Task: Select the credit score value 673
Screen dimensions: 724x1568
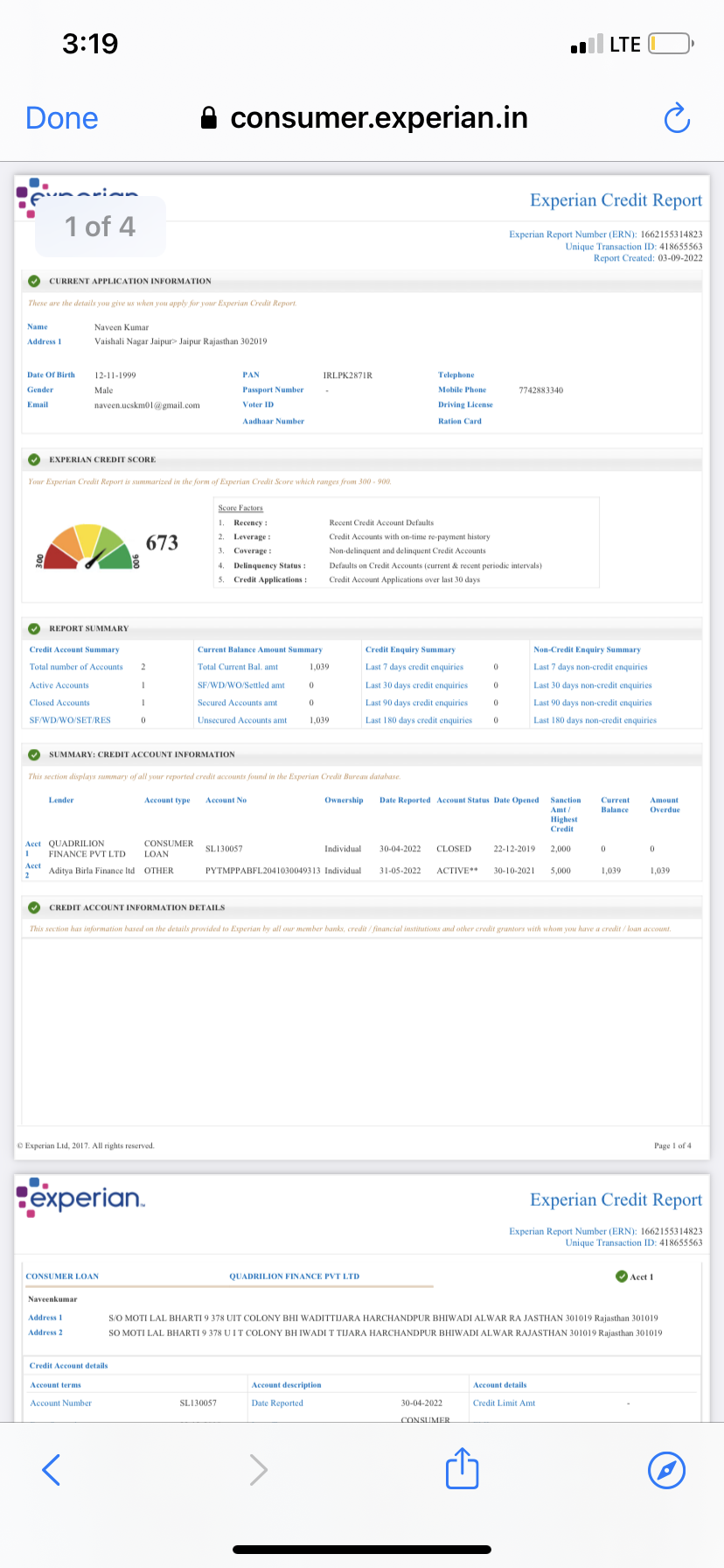Action: click(x=162, y=542)
